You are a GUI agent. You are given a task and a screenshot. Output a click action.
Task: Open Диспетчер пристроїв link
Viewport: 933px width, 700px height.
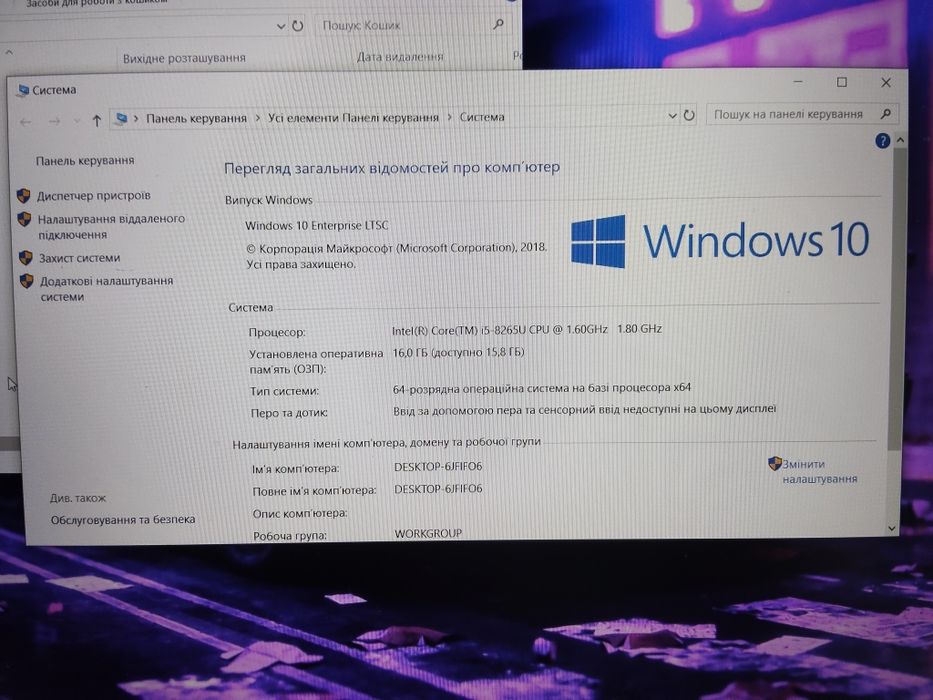click(x=93, y=195)
